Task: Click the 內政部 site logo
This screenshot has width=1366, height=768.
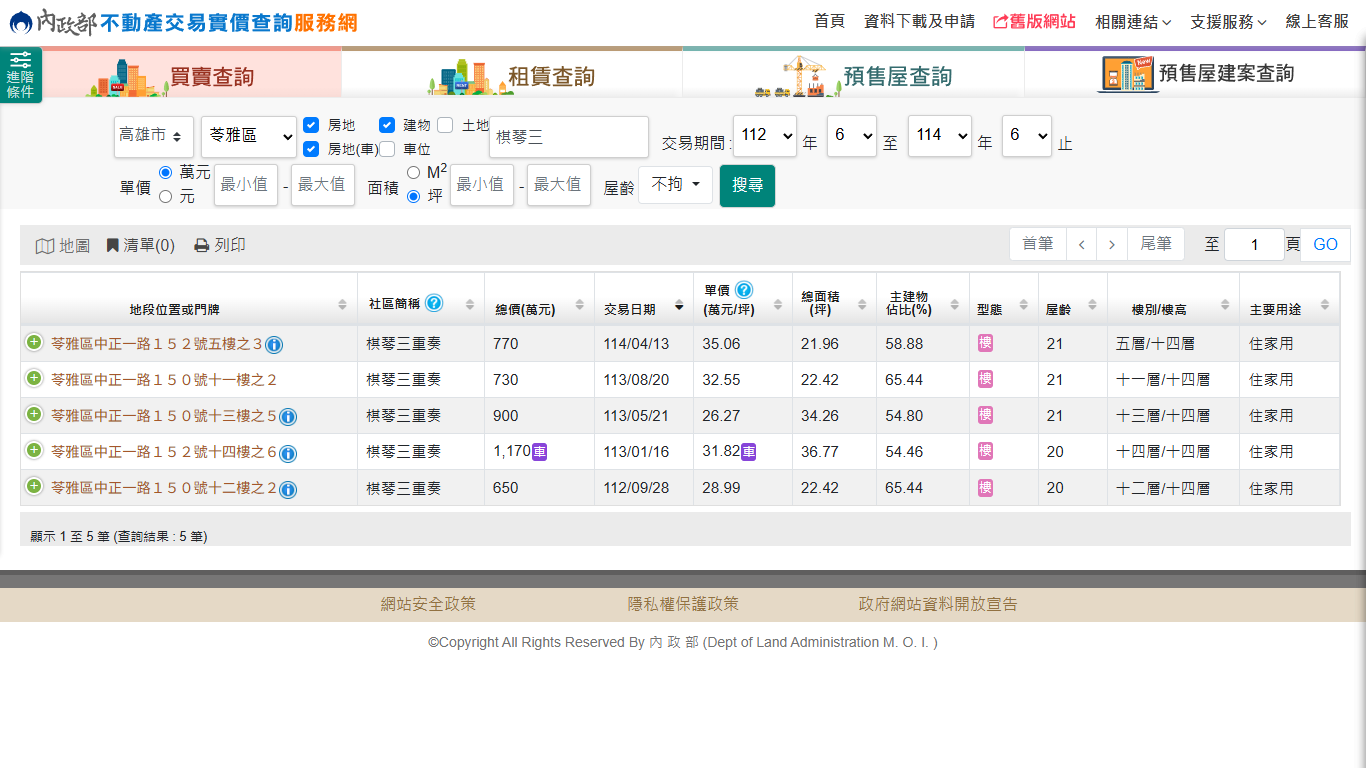Action: pos(183,22)
